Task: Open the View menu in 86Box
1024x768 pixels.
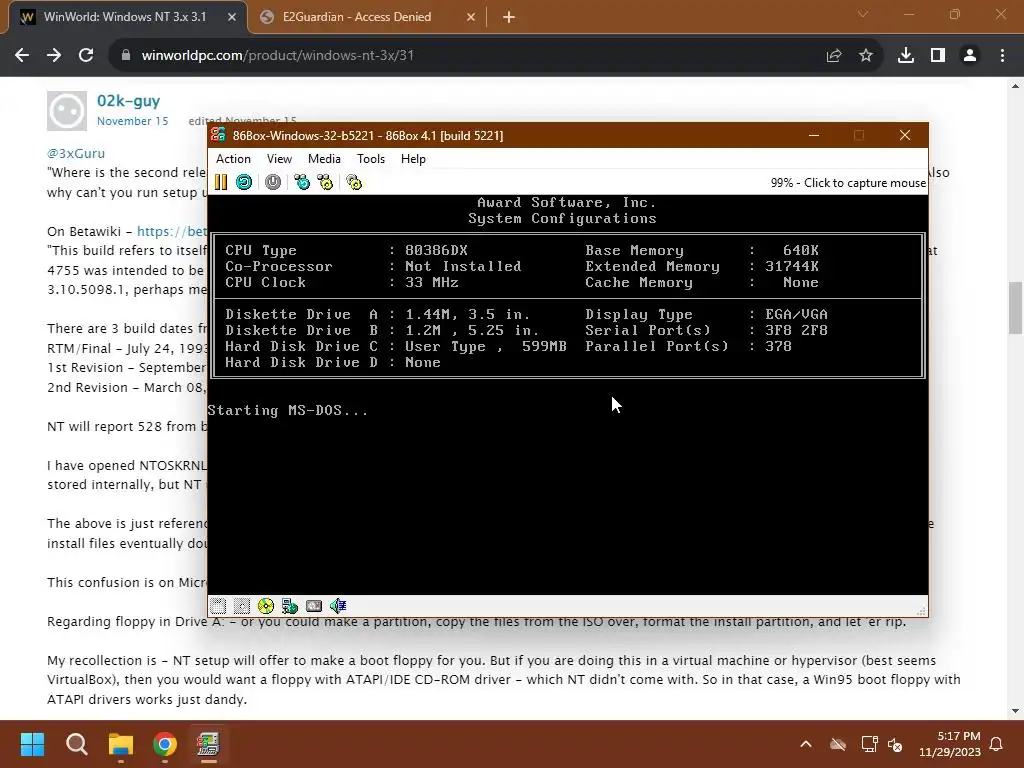Action: 279,159
